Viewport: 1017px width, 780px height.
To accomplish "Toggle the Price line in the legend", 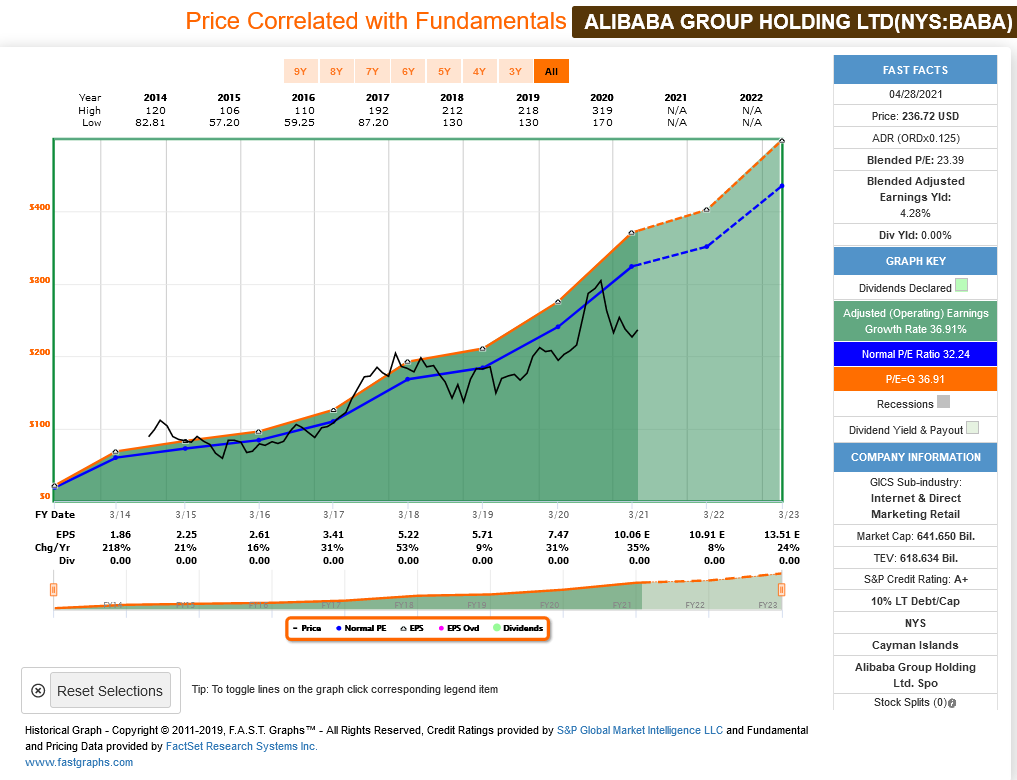I will click(x=307, y=628).
